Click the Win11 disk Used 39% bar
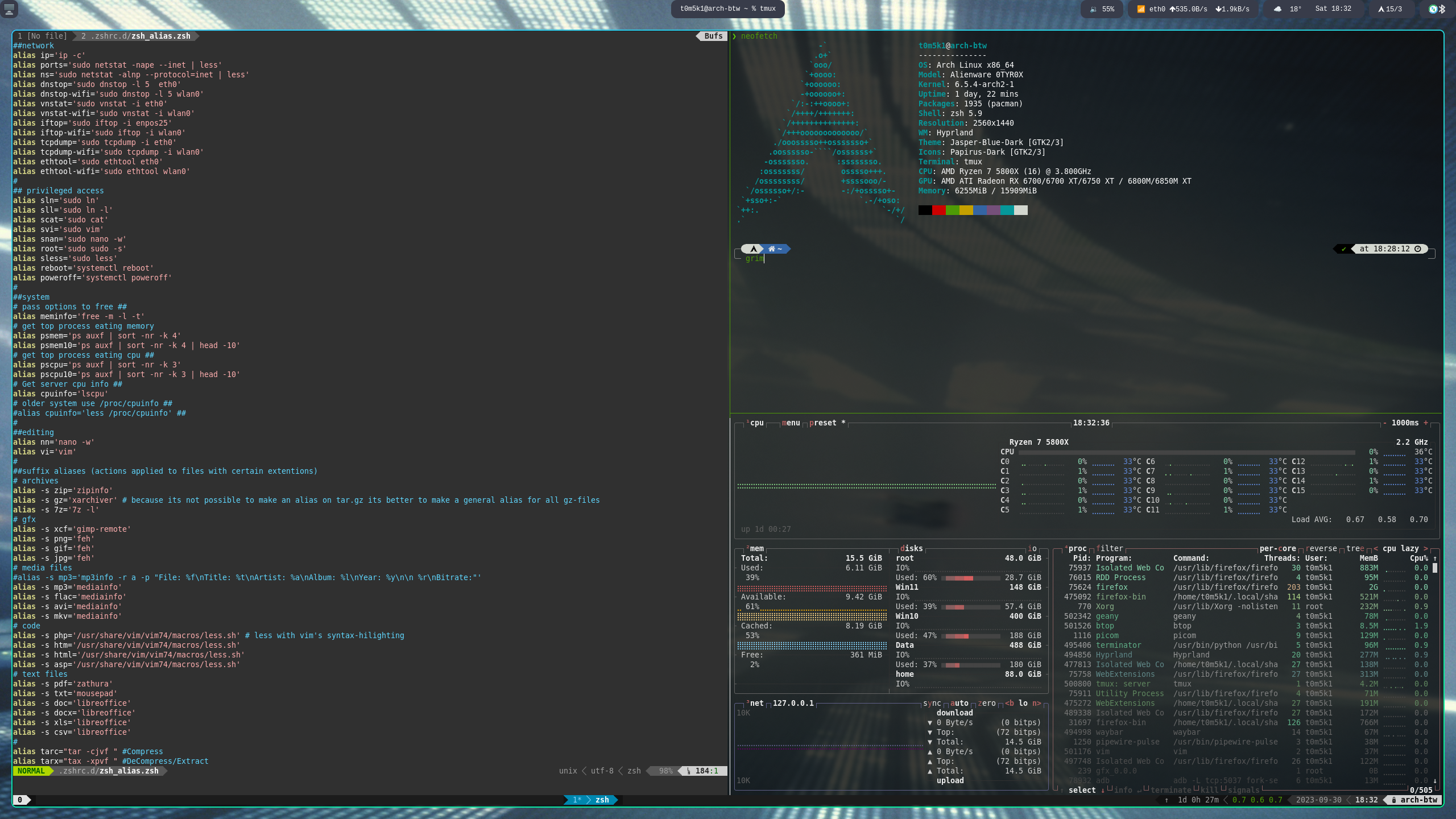This screenshot has width=1456, height=819. tap(971, 607)
